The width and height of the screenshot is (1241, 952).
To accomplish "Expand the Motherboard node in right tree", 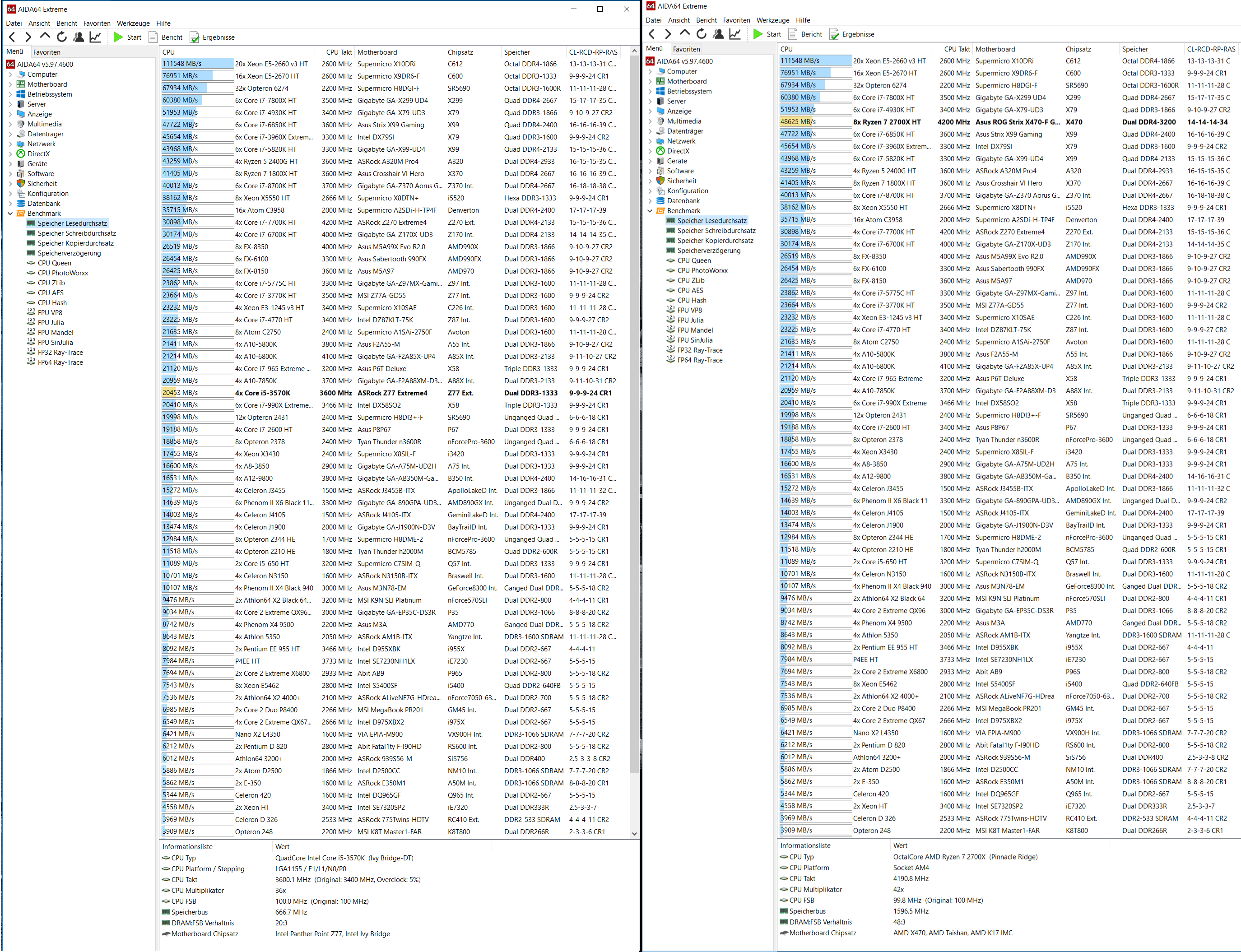I will [650, 82].
